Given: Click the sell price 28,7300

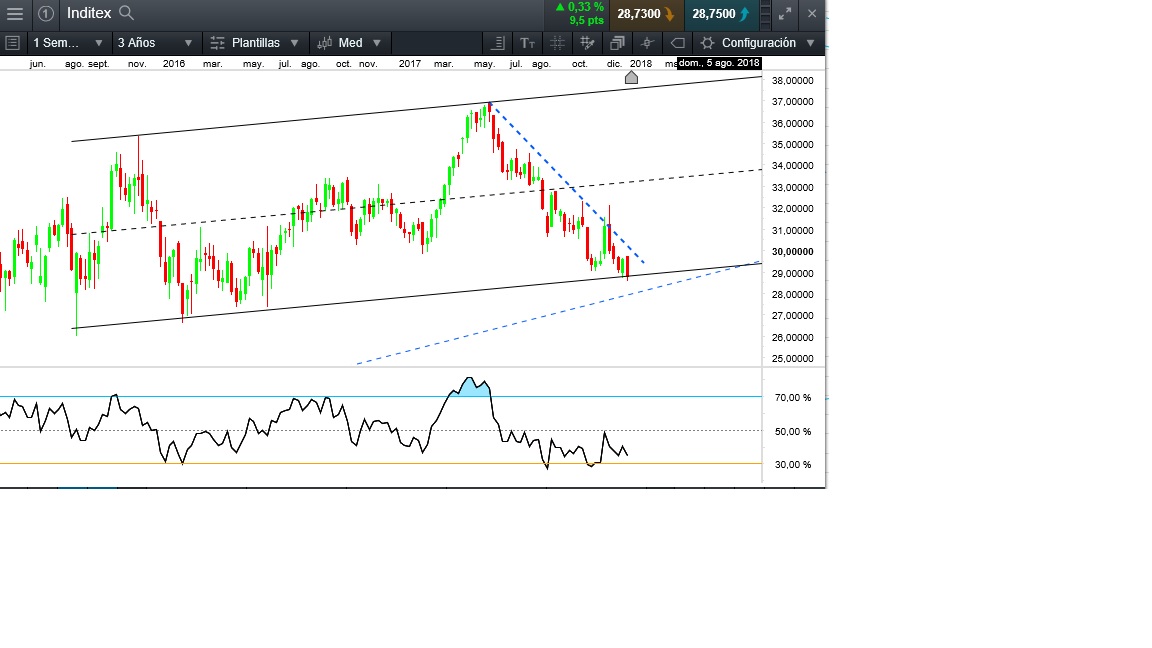Looking at the screenshot, I should pyautogui.click(x=646, y=14).
